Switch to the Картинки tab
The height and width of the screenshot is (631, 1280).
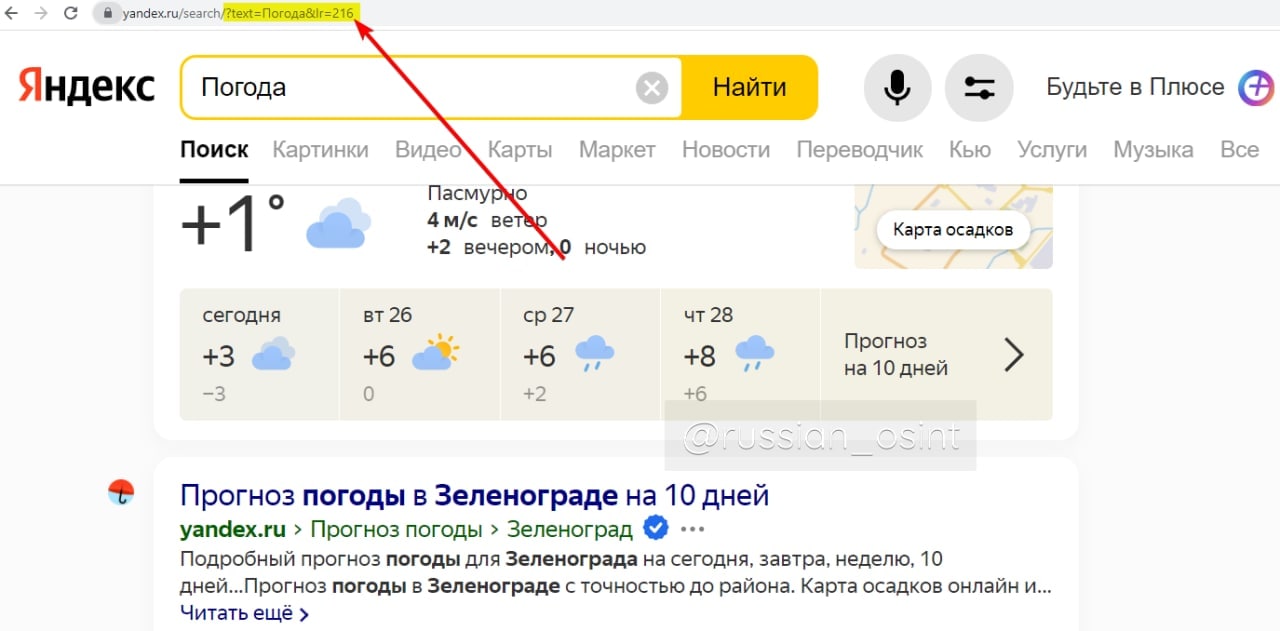click(x=320, y=150)
